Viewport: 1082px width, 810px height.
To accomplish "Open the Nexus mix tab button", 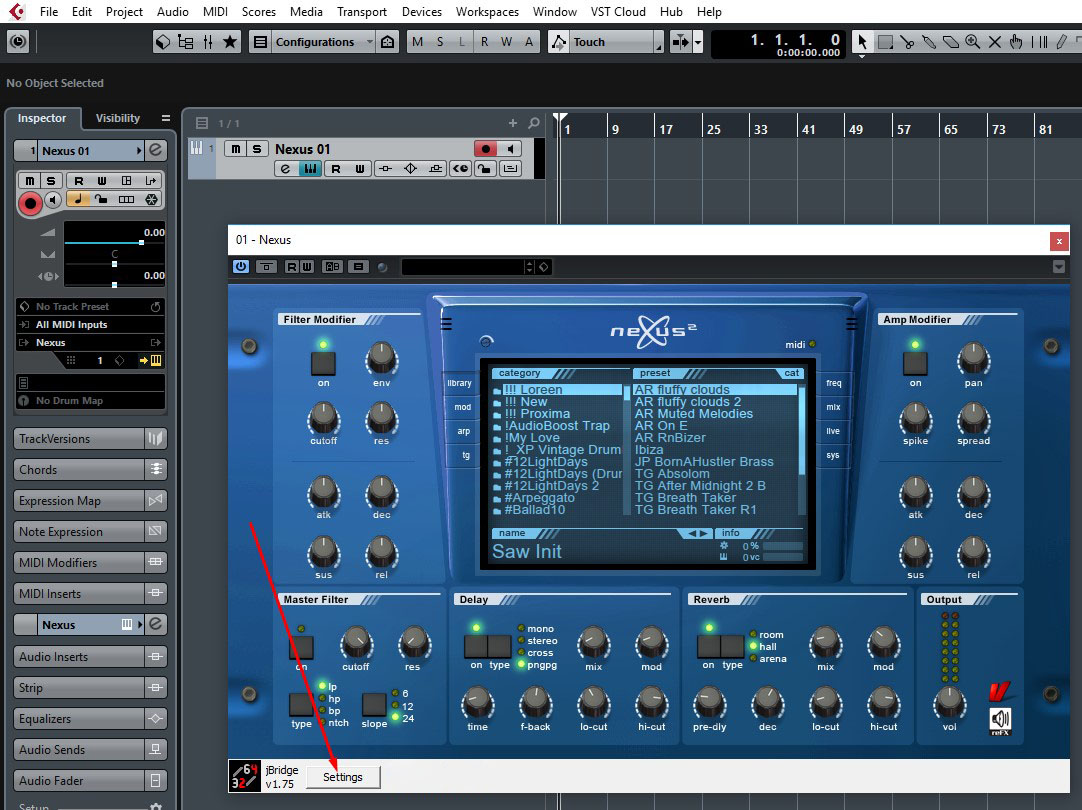I will point(834,407).
